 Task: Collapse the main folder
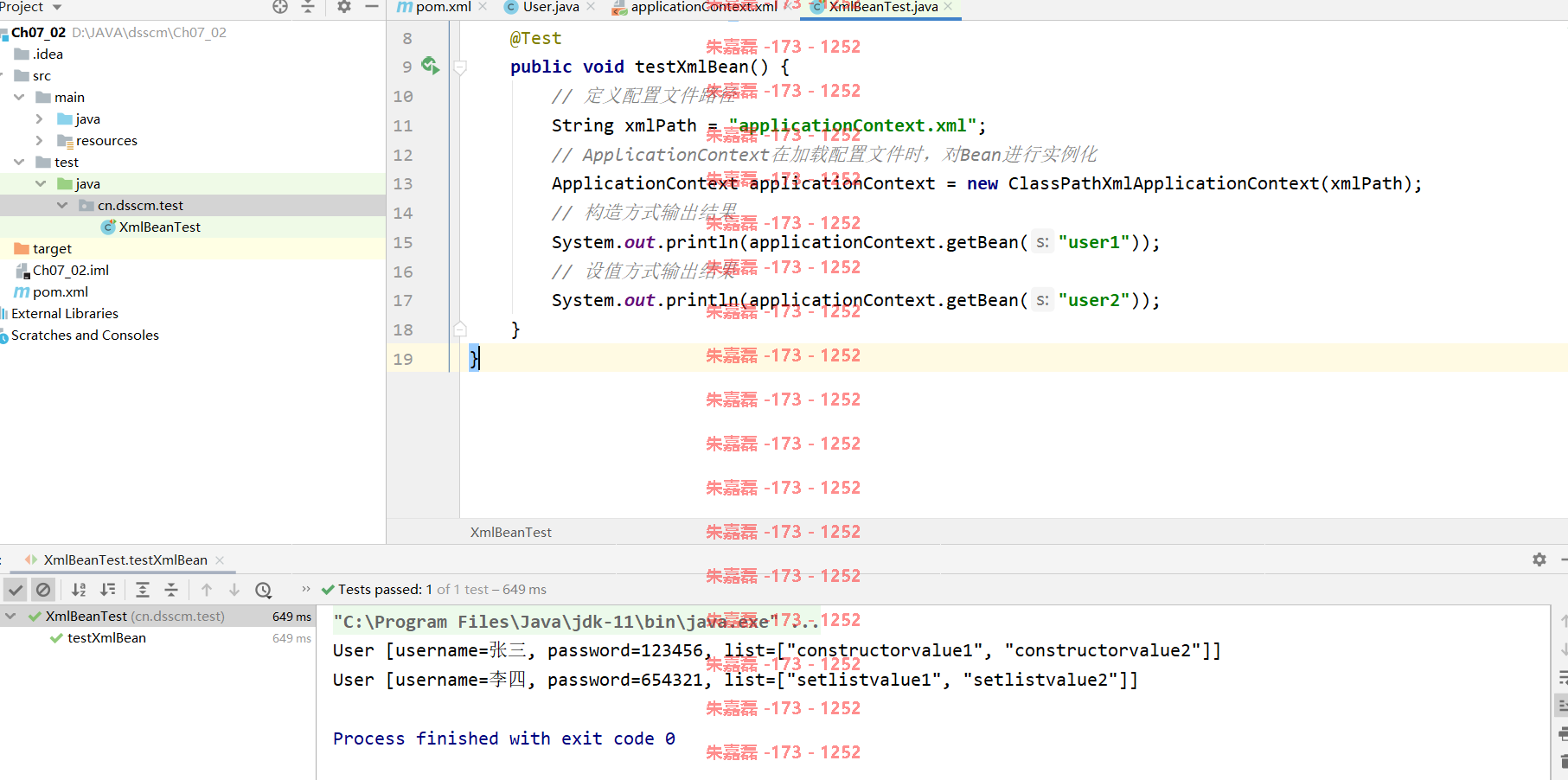[x=19, y=97]
